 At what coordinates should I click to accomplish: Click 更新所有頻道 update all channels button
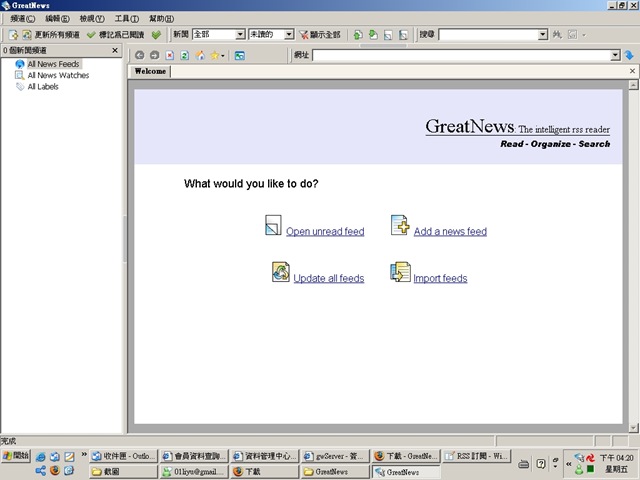click(x=51, y=35)
